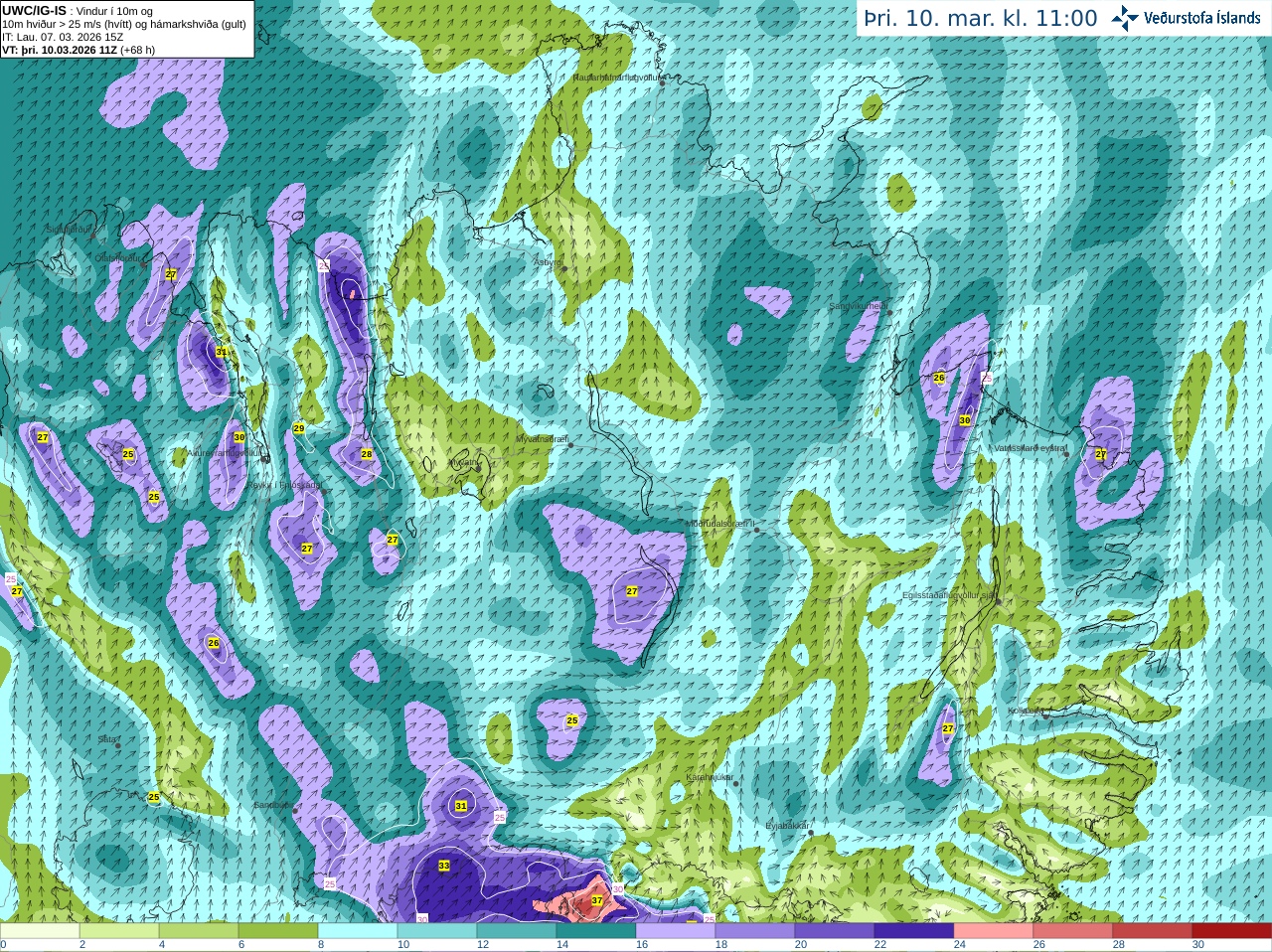Viewport: 1272px width, 952px height.
Task: Click the 37 peak gust marker
Action: pos(597,900)
